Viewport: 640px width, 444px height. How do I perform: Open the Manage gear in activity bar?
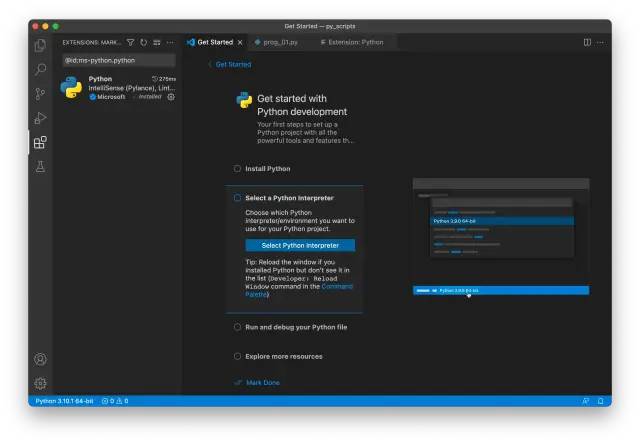coord(40,383)
